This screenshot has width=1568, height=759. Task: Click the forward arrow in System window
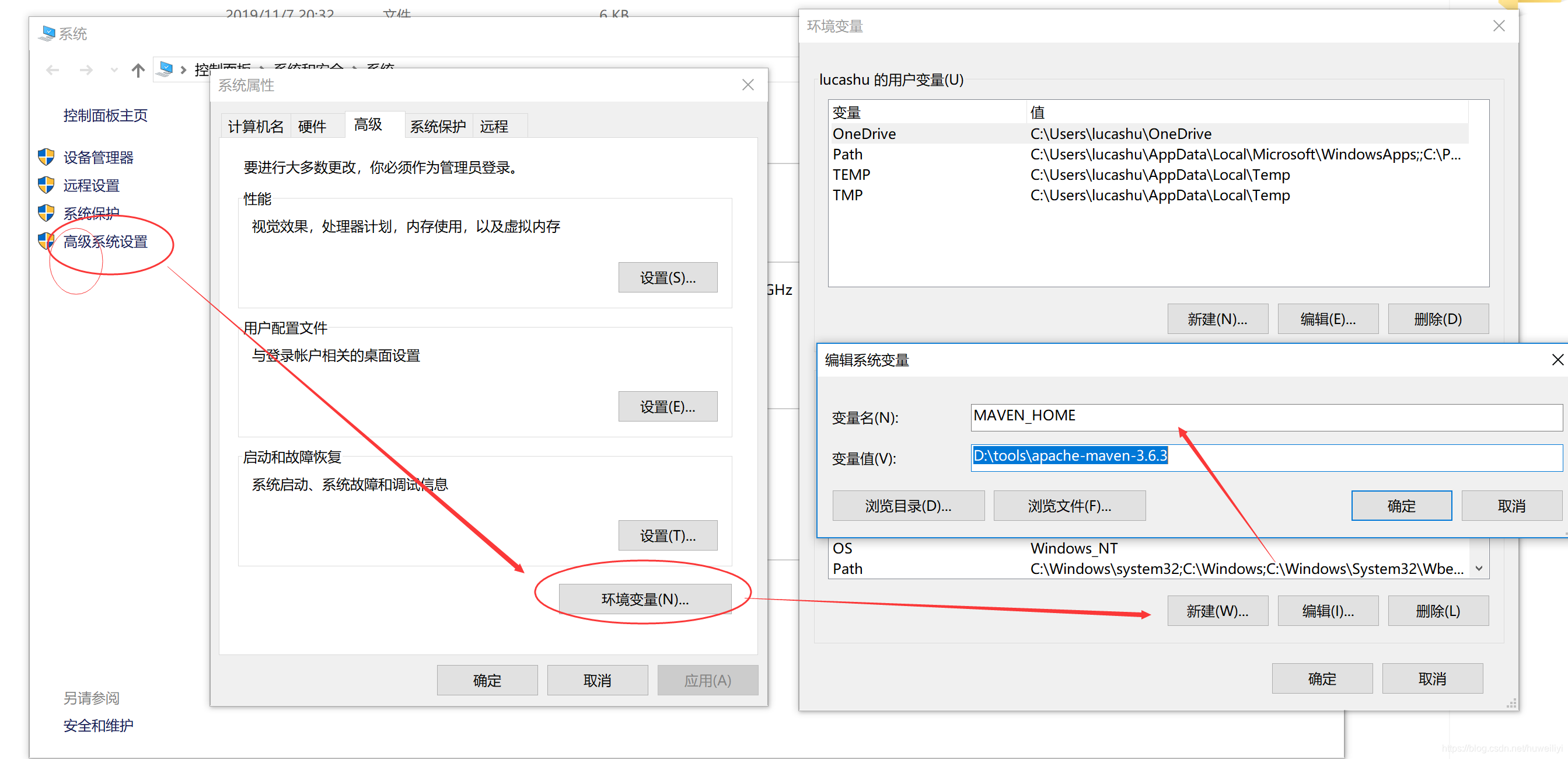(86, 71)
